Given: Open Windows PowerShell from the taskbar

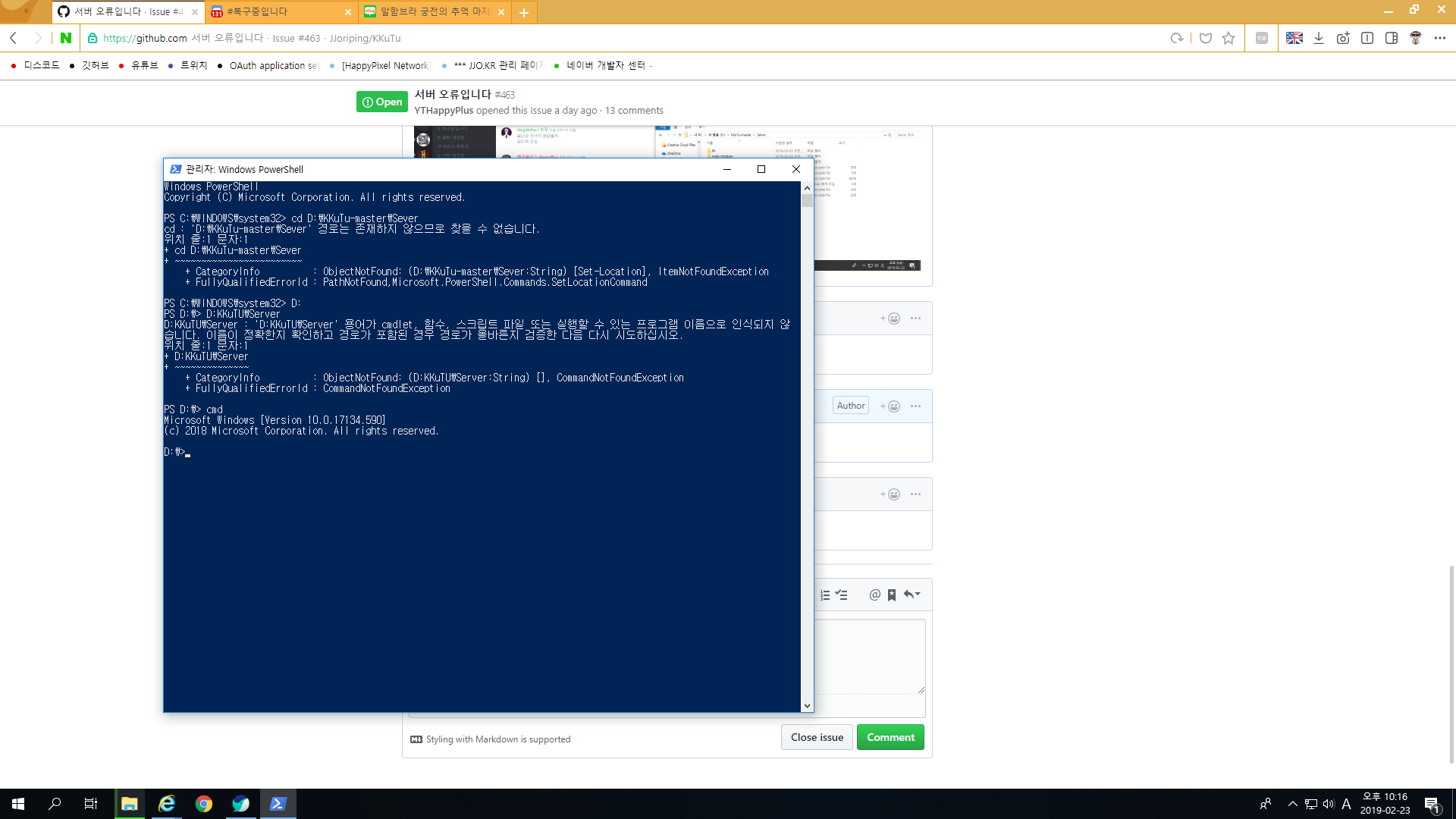Looking at the screenshot, I should click(x=278, y=803).
